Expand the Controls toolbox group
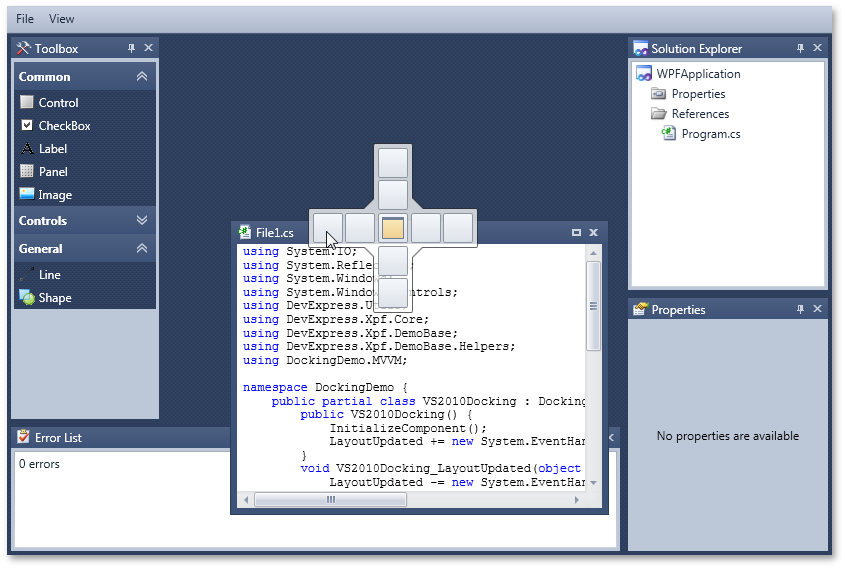 point(142,221)
